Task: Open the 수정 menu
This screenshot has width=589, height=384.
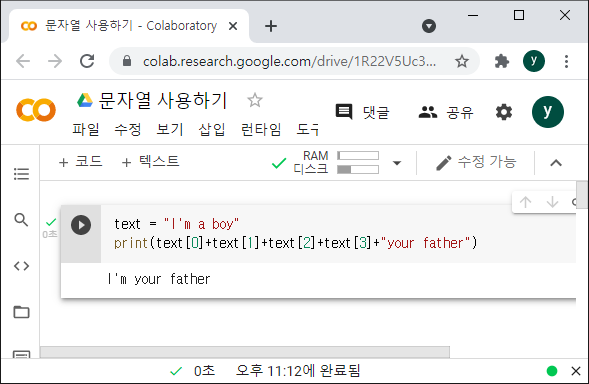Action: coord(128,130)
